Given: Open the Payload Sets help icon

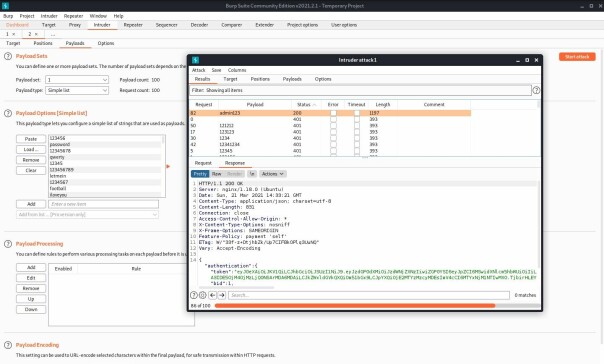Looking at the screenshot, I should (8, 56).
